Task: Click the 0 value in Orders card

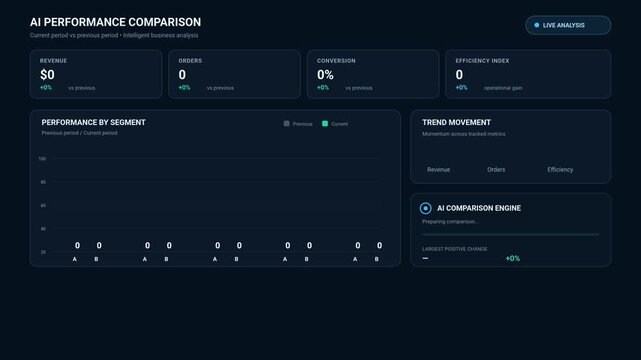Action: click(182, 75)
